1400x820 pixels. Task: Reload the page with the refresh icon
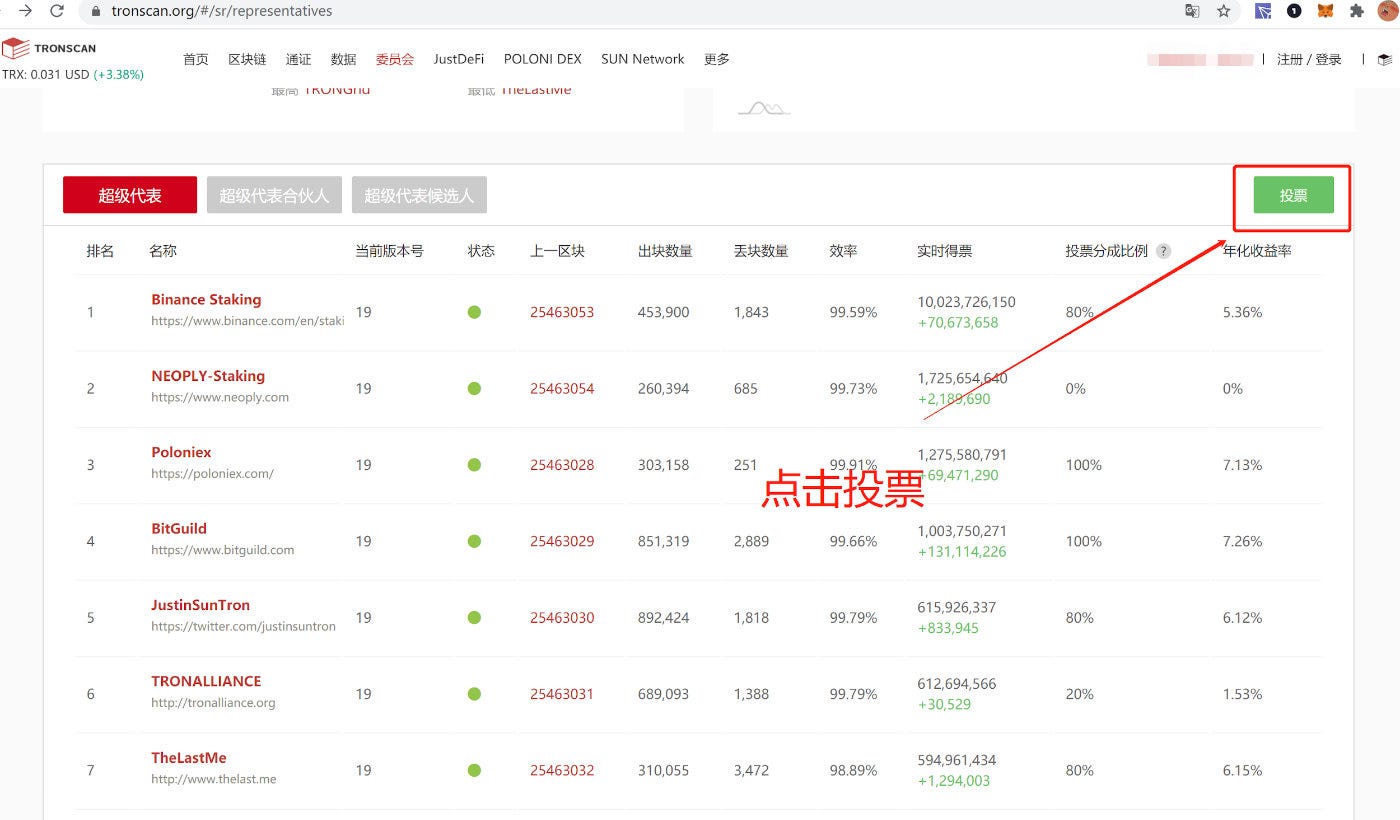(x=57, y=11)
